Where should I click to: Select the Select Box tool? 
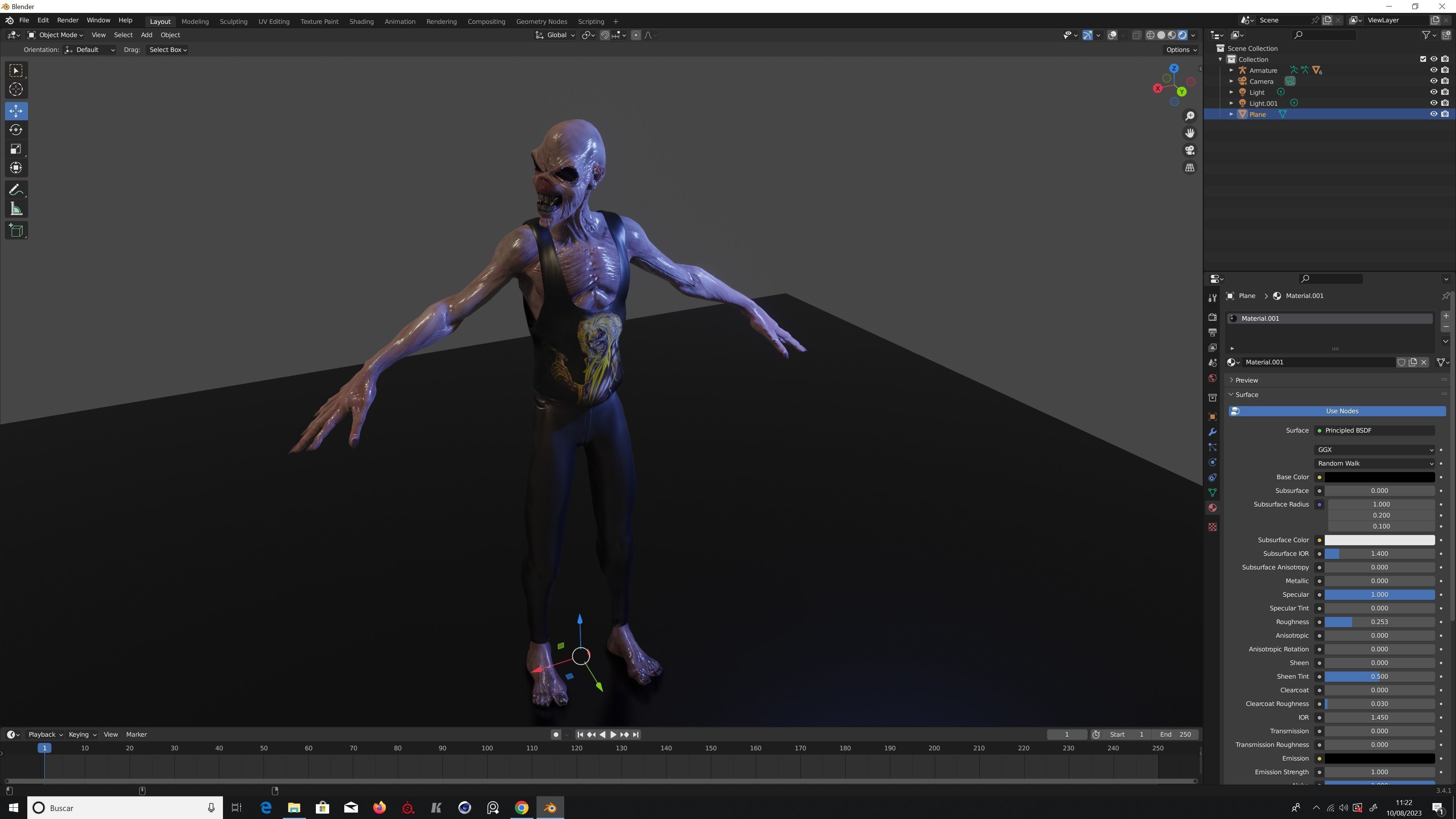click(16, 70)
